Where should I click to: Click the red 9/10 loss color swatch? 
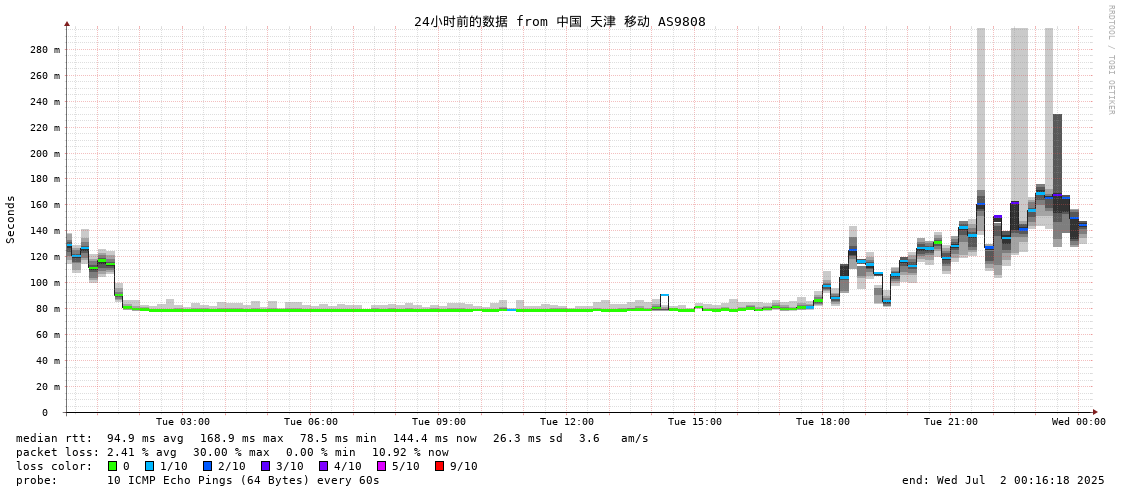pos(439,466)
